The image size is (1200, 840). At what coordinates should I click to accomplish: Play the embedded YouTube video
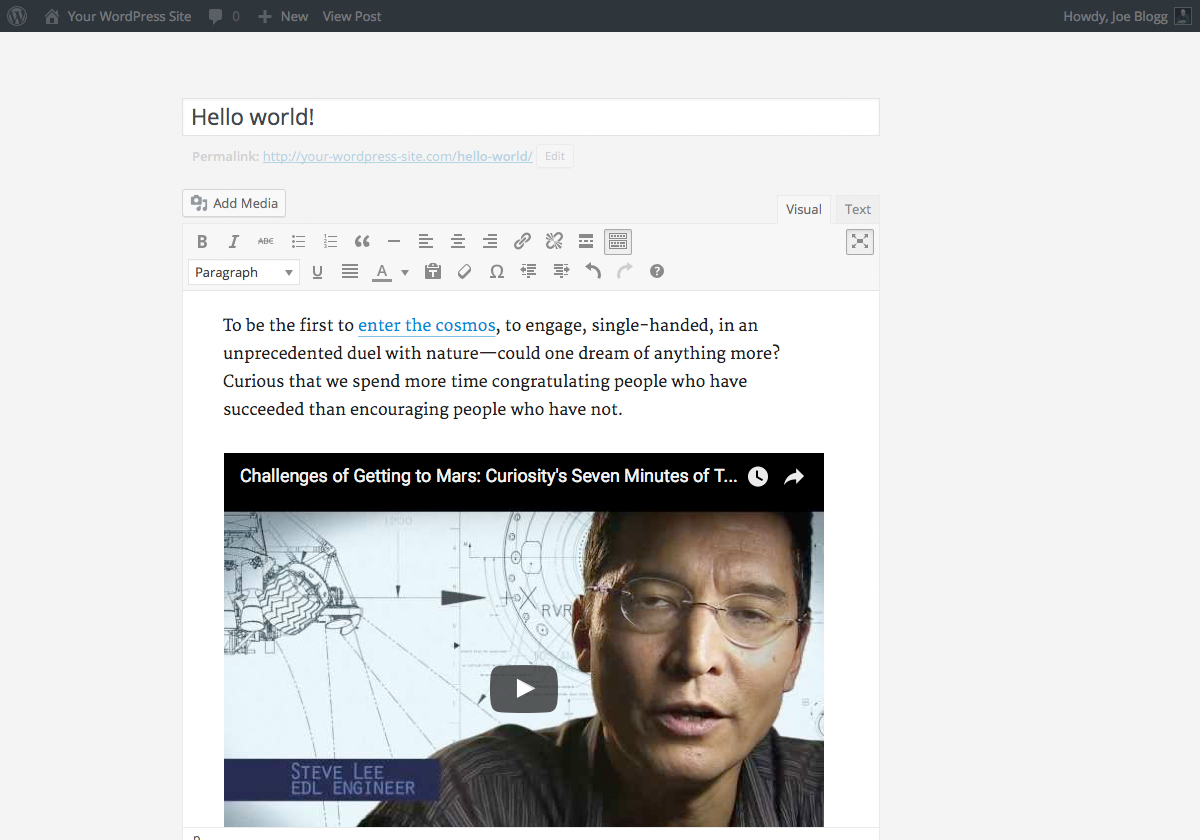point(524,688)
